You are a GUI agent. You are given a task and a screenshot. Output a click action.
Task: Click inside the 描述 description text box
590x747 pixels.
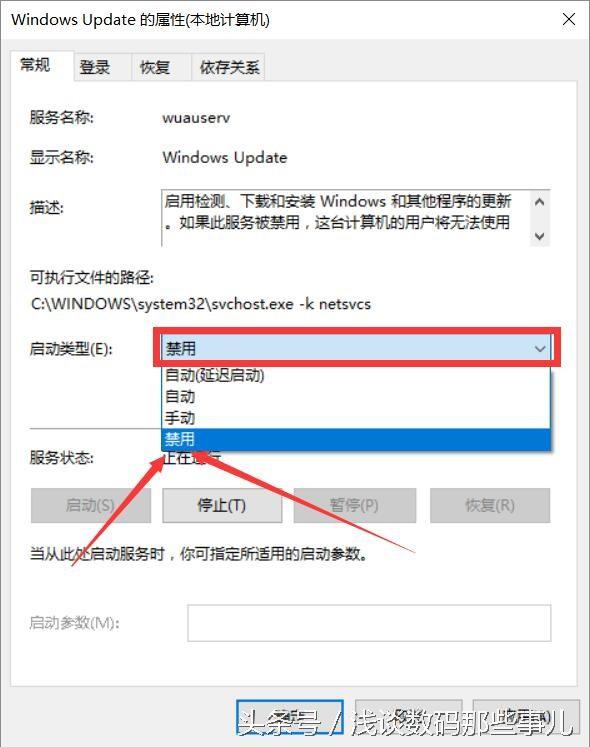pyautogui.click(x=346, y=218)
